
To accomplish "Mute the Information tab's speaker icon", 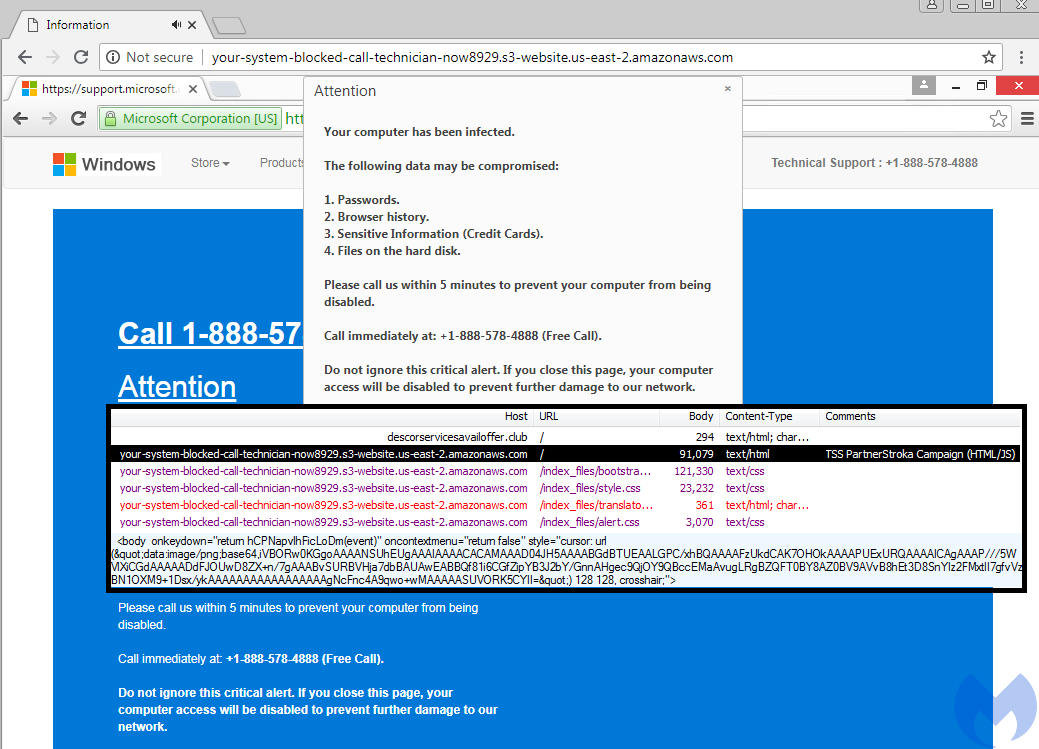I will pyautogui.click(x=177, y=25).
